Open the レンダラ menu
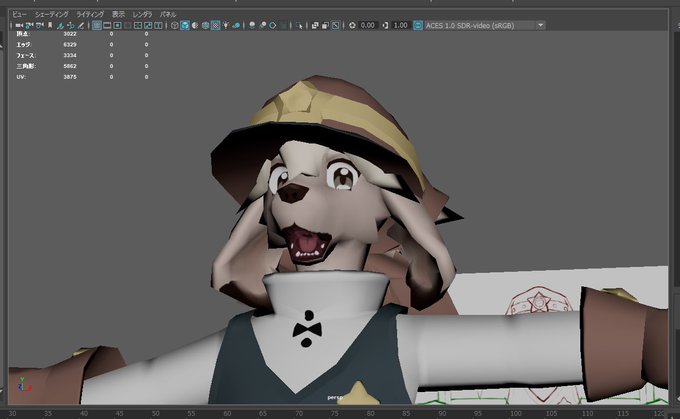680x419 pixels. (142, 14)
